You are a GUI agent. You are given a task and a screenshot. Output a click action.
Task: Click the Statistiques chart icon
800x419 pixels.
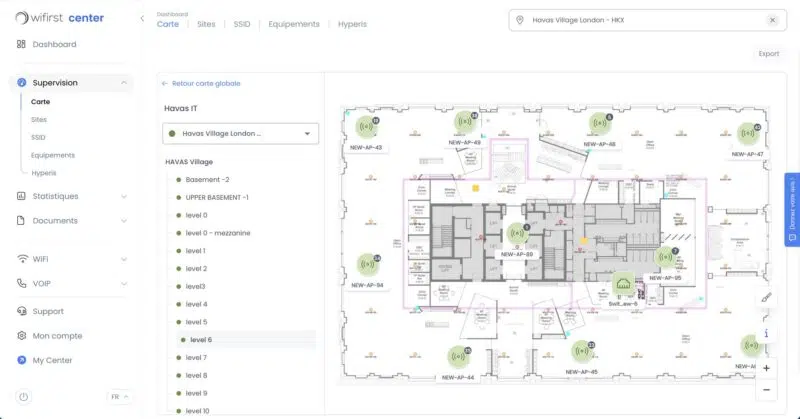(x=21, y=196)
